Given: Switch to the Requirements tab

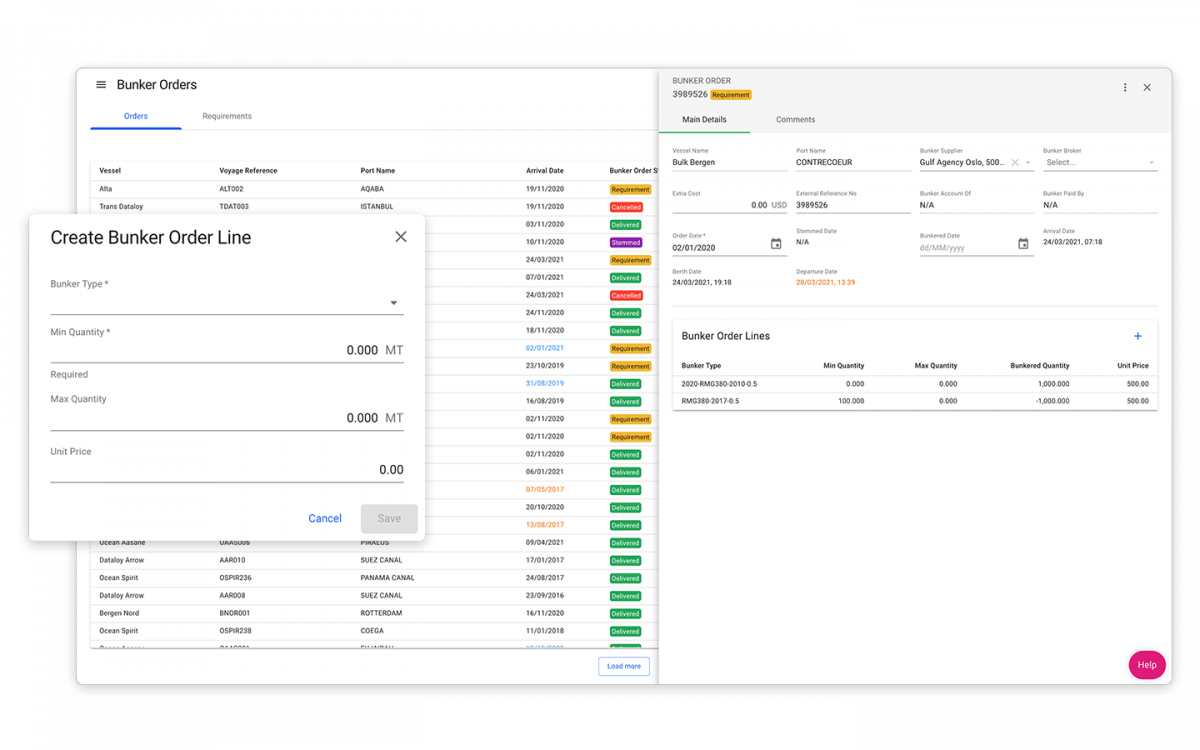Looking at the screenshot, I should (x=227, y=116).
